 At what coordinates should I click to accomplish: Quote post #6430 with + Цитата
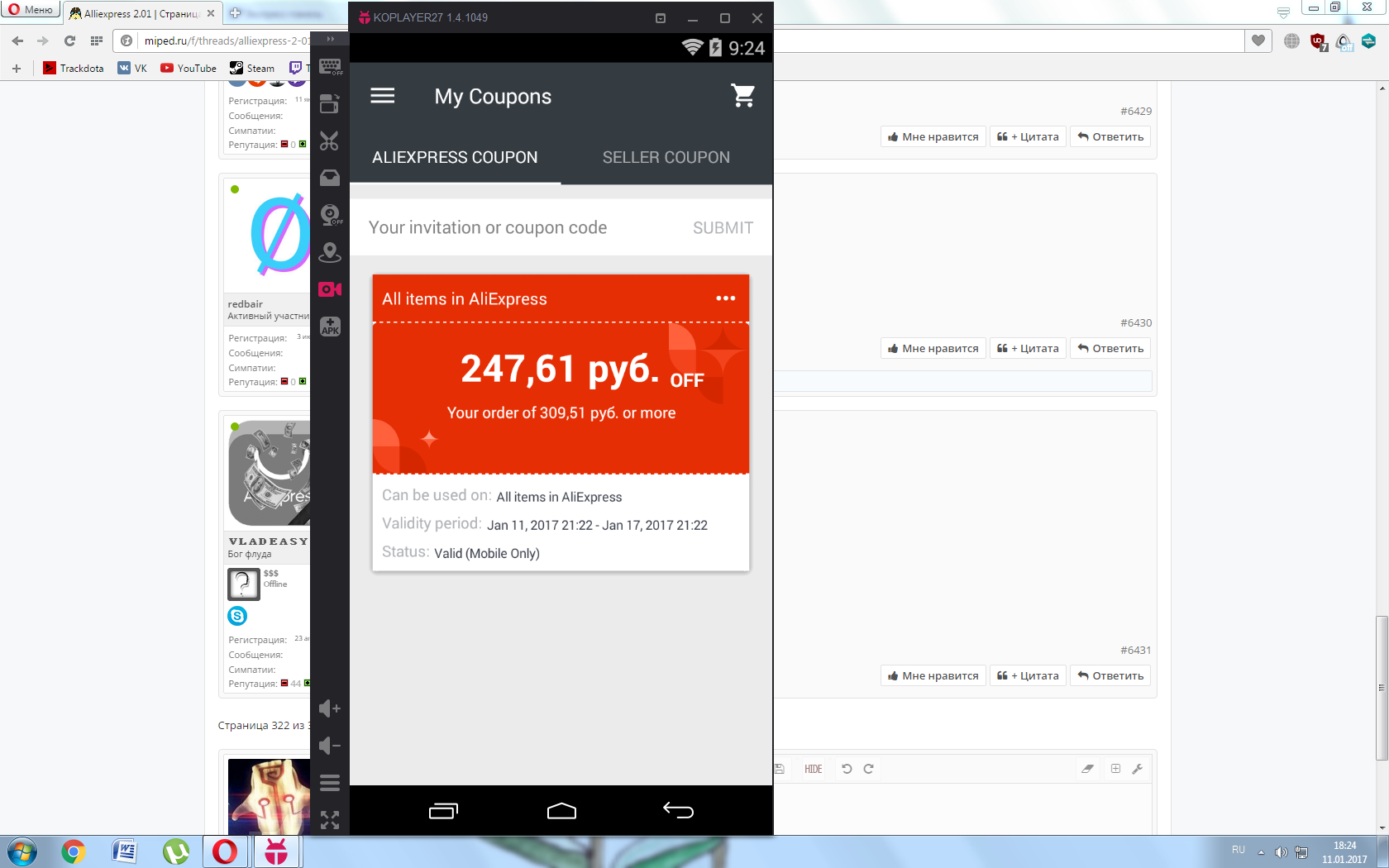coord(1028,348)
